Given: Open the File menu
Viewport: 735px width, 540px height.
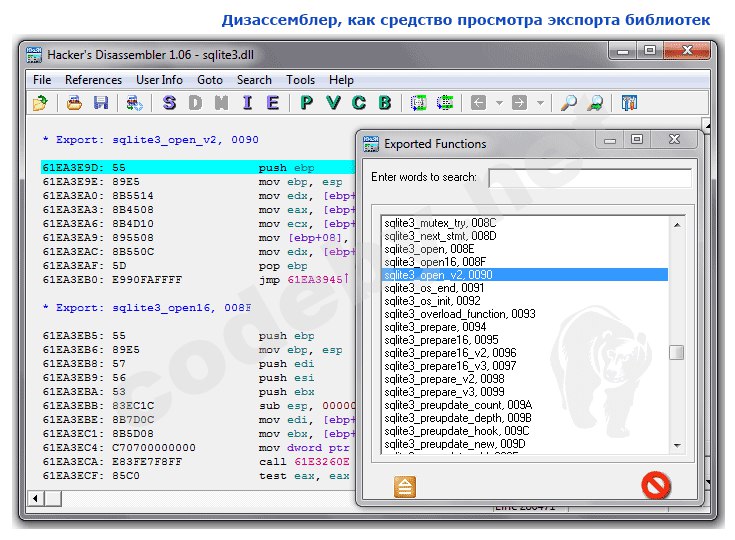Looking at the screenshot, I should pos(42,80).
